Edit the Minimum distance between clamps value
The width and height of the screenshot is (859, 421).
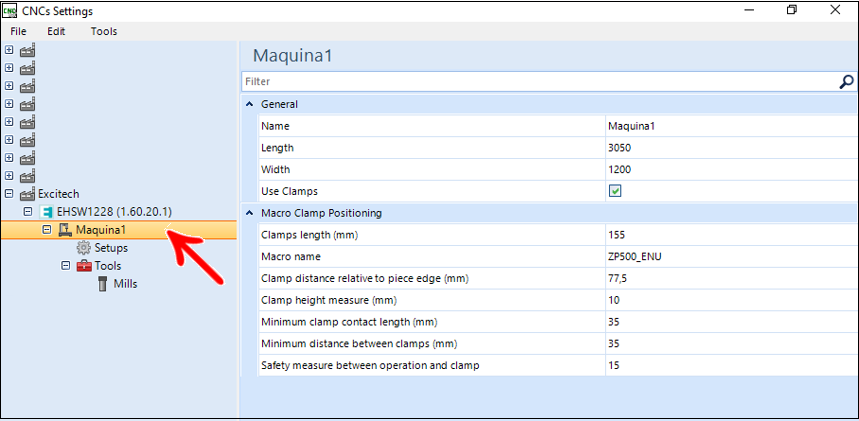(x=732, y=344)
